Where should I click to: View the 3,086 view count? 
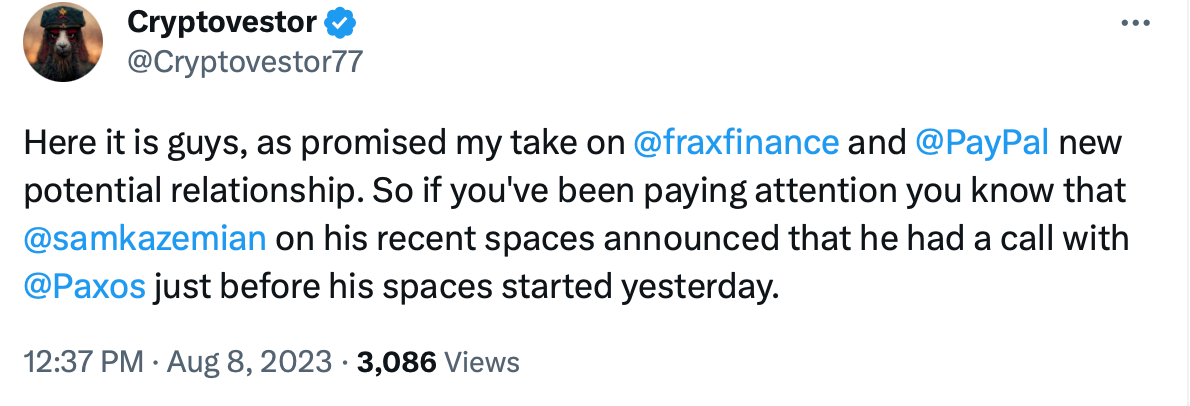point(396,361)
